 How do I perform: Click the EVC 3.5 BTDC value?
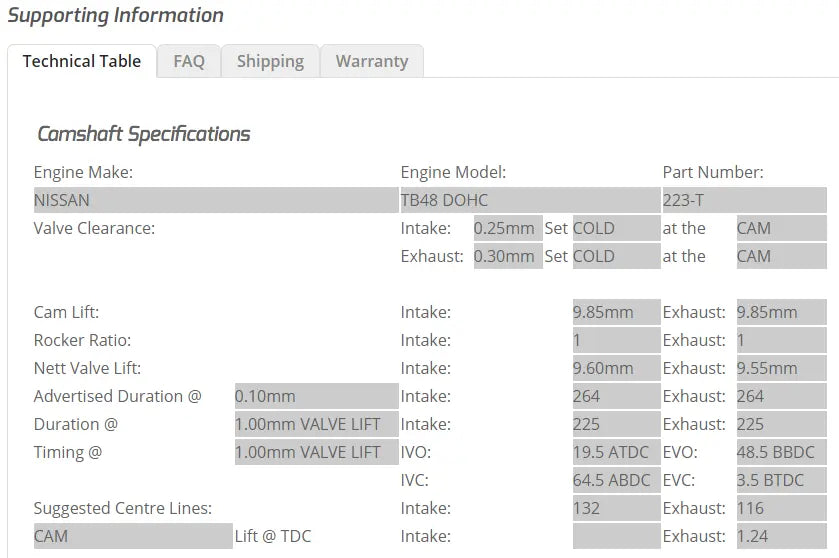[x=781, y=480]
